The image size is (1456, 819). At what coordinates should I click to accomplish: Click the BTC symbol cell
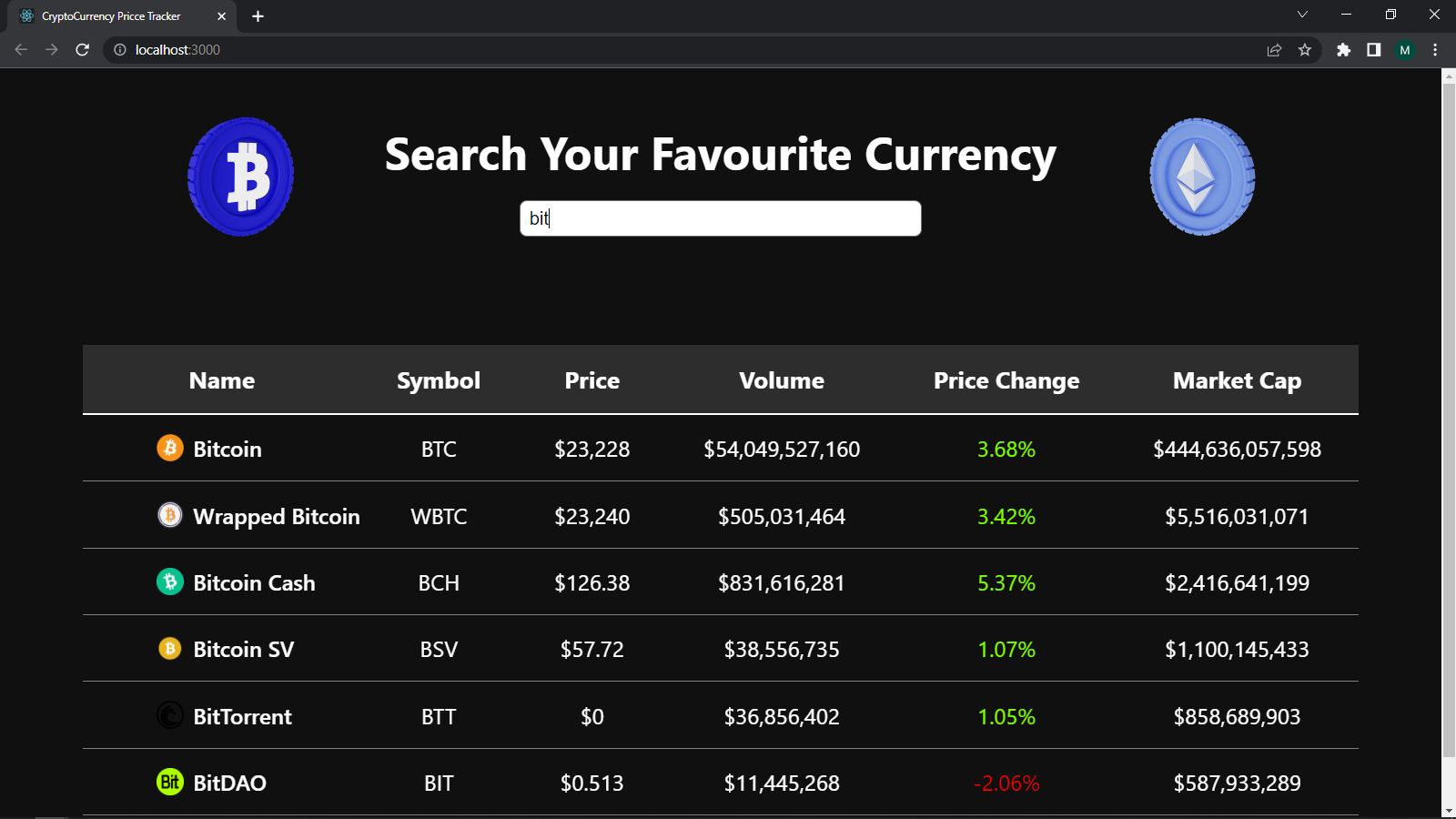[439, 449]
